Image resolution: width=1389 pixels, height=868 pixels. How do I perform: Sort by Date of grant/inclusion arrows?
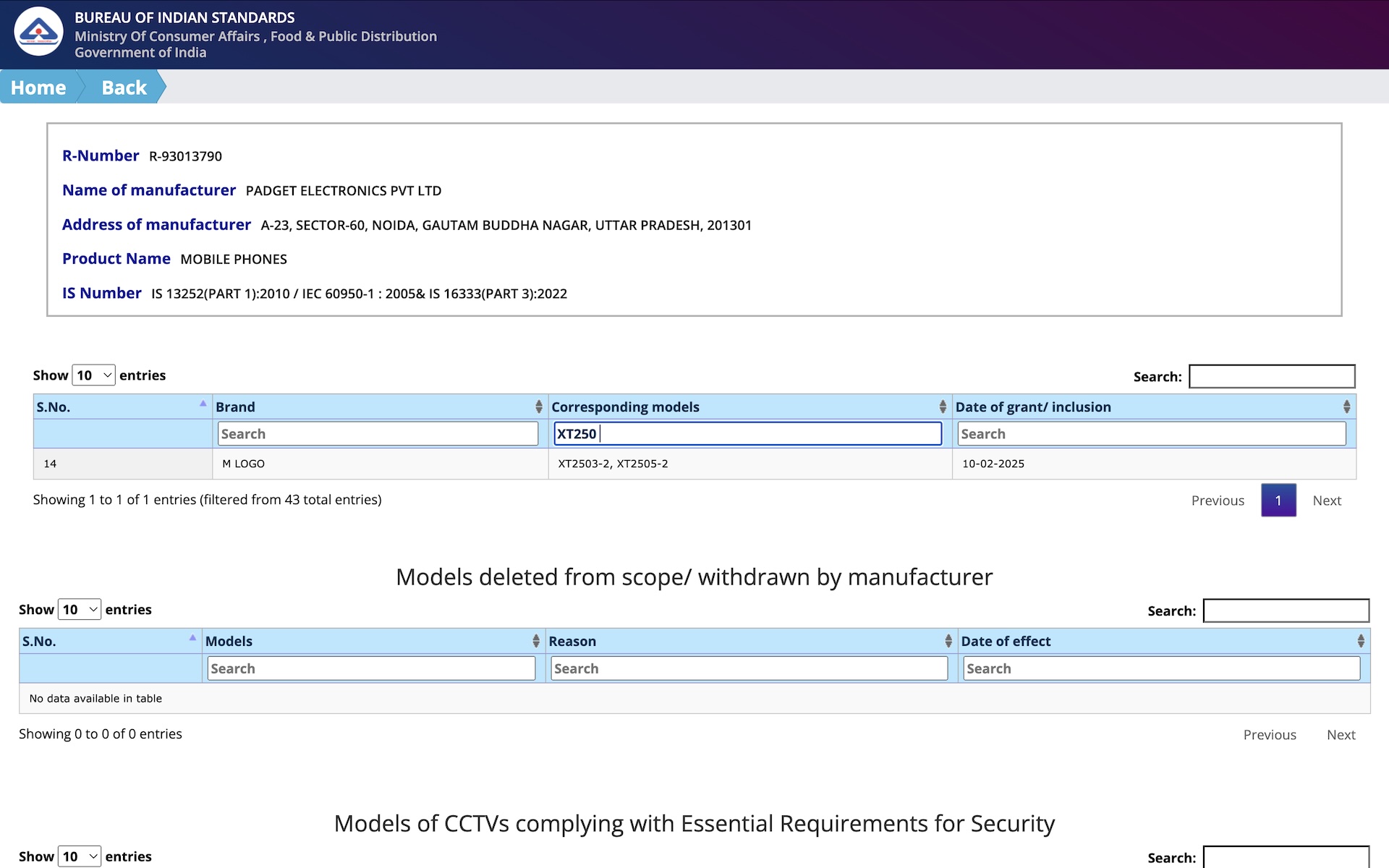pos(1346,407)
